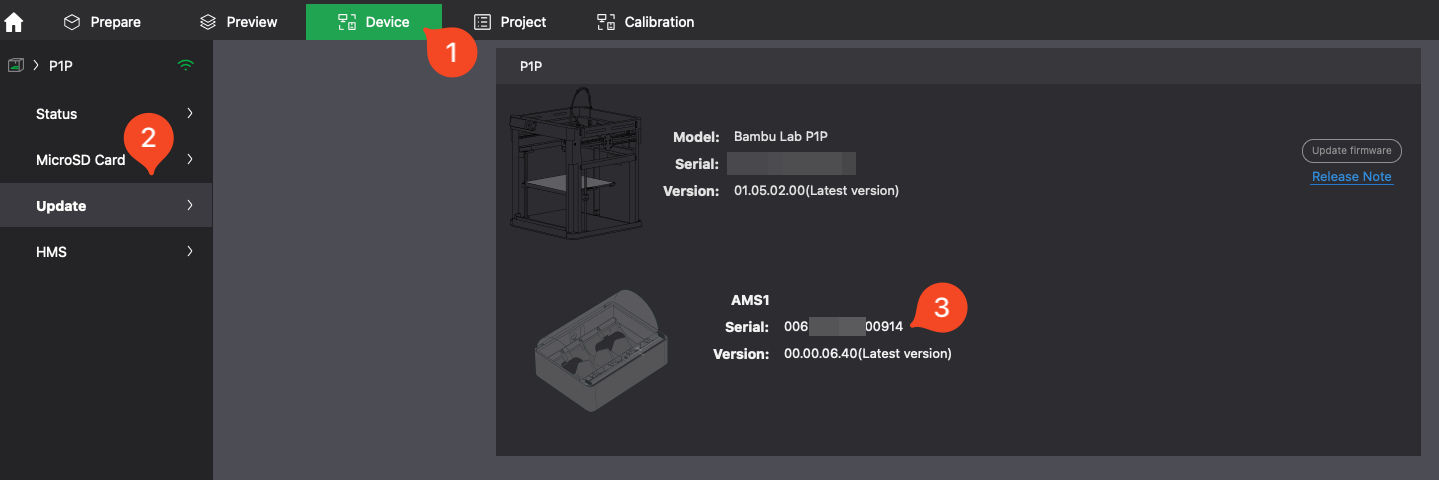Open the Prepare tab
The image size is (1439, 480).
pos(102,21)
